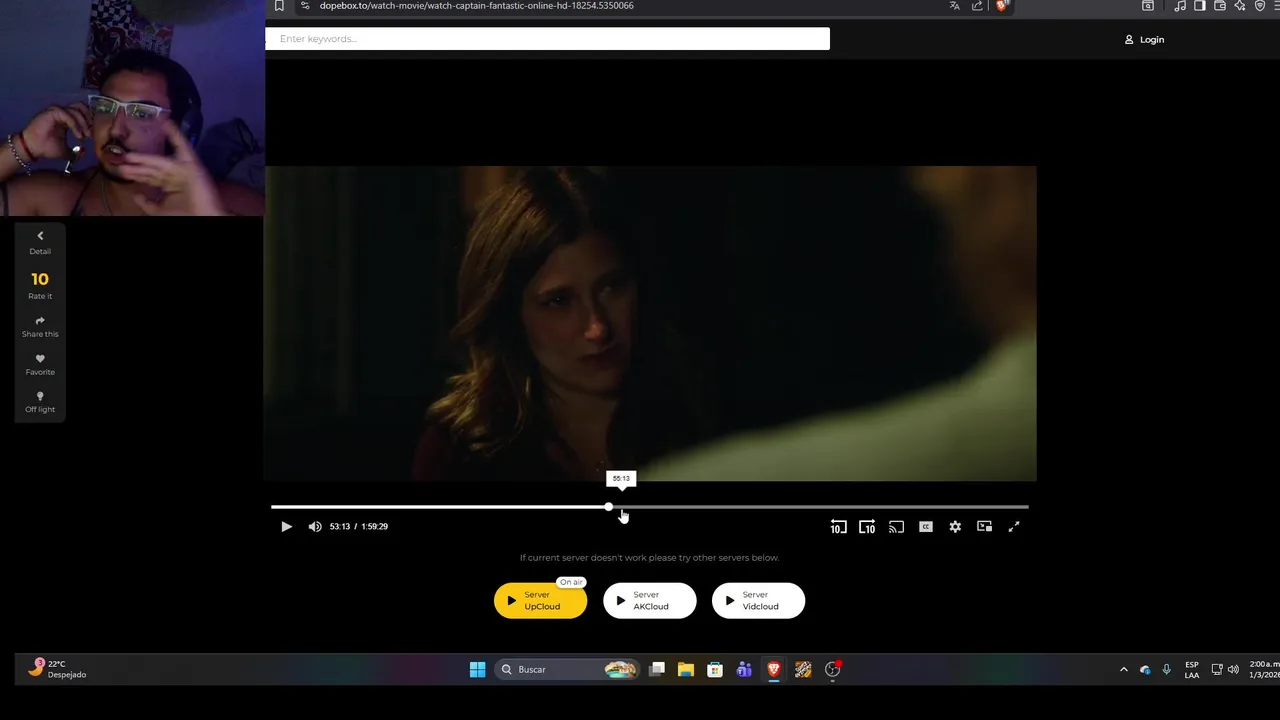Image resolution: width=1280 pixels, height=720 pixels.
Task: Open Brave Shields lion icon
Action: pos(1001,6)
